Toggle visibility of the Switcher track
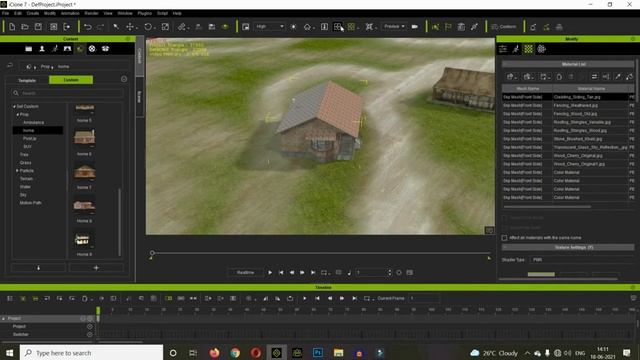640x360 pixels. pyautogui.click(x=90, y=334)
